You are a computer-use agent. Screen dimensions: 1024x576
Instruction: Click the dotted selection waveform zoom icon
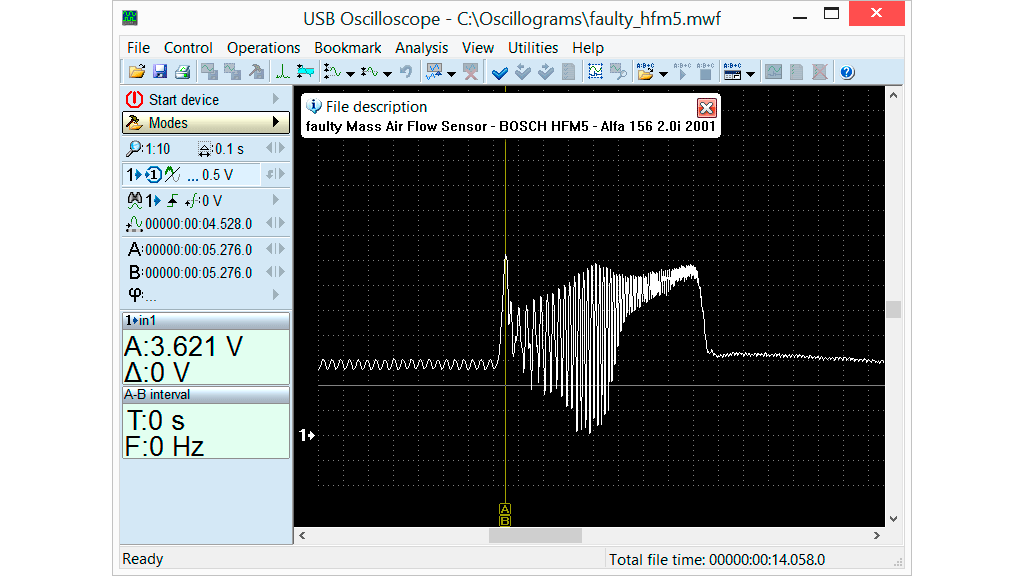(595, 72)
